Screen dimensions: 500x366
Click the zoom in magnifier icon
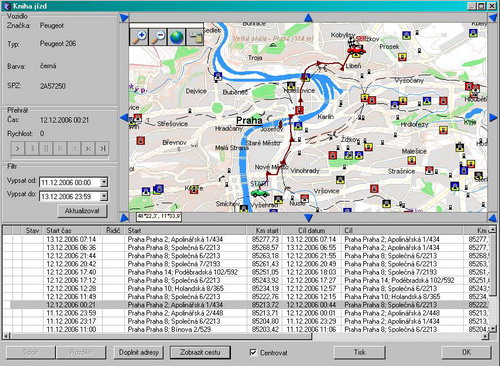(139, 37)
